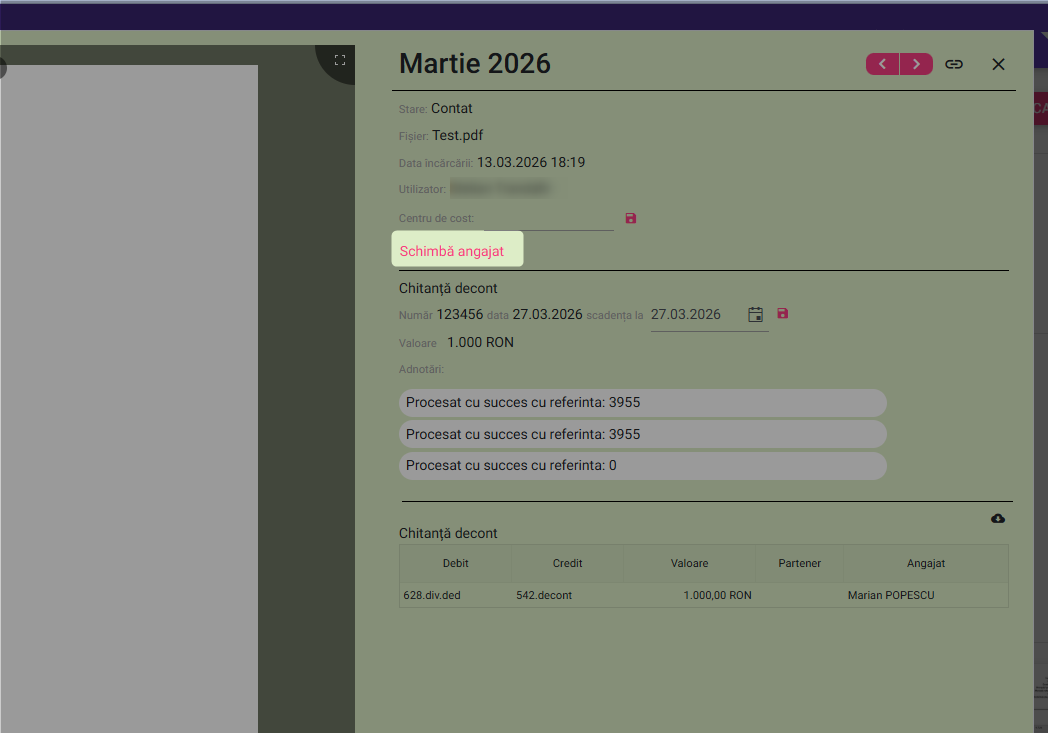Click the Test.pdf document preview area
The width and height of the screenshot is (1048, 733).
(129, 400)
